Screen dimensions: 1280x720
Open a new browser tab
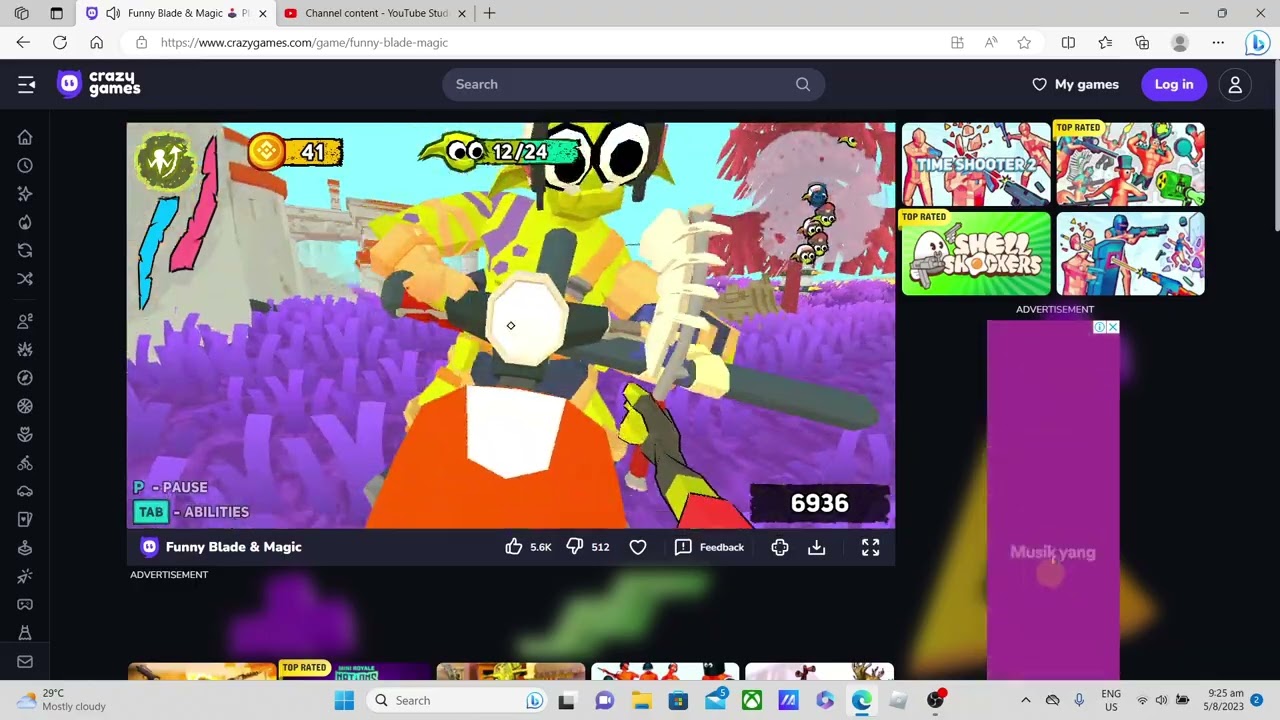click(489, 14)
